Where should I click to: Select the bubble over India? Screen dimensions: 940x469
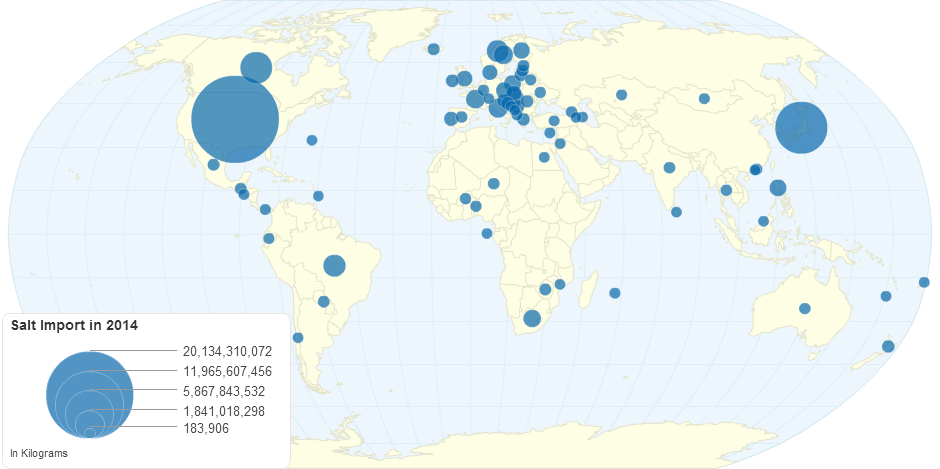669,167
